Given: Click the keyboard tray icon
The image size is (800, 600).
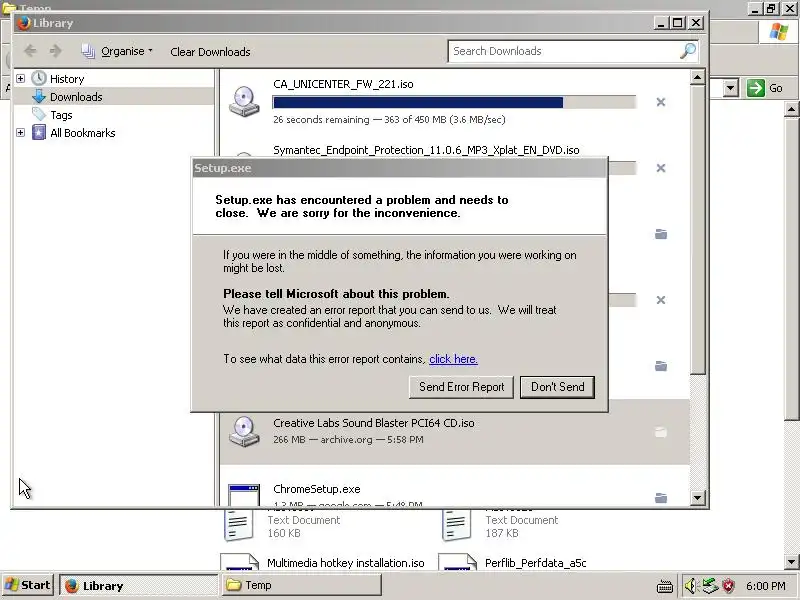Looking at the screenshot, I should 664,587.
